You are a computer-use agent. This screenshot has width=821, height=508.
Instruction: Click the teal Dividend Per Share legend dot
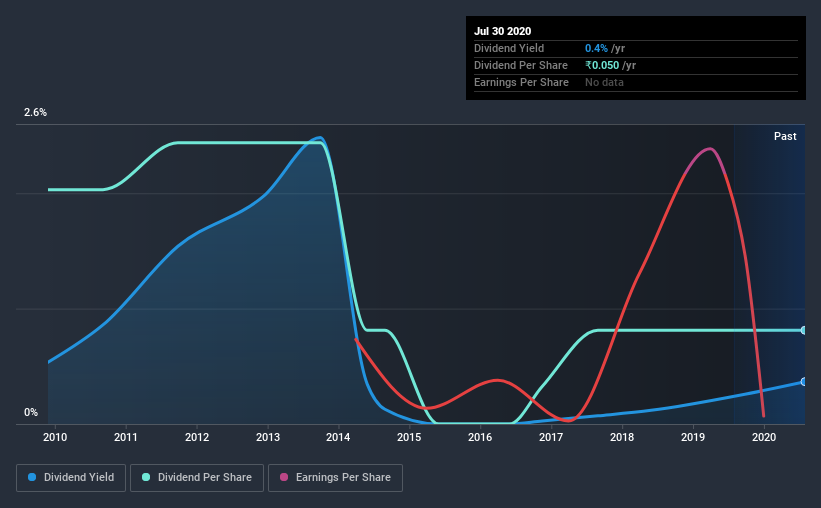(x=146, y=477)
